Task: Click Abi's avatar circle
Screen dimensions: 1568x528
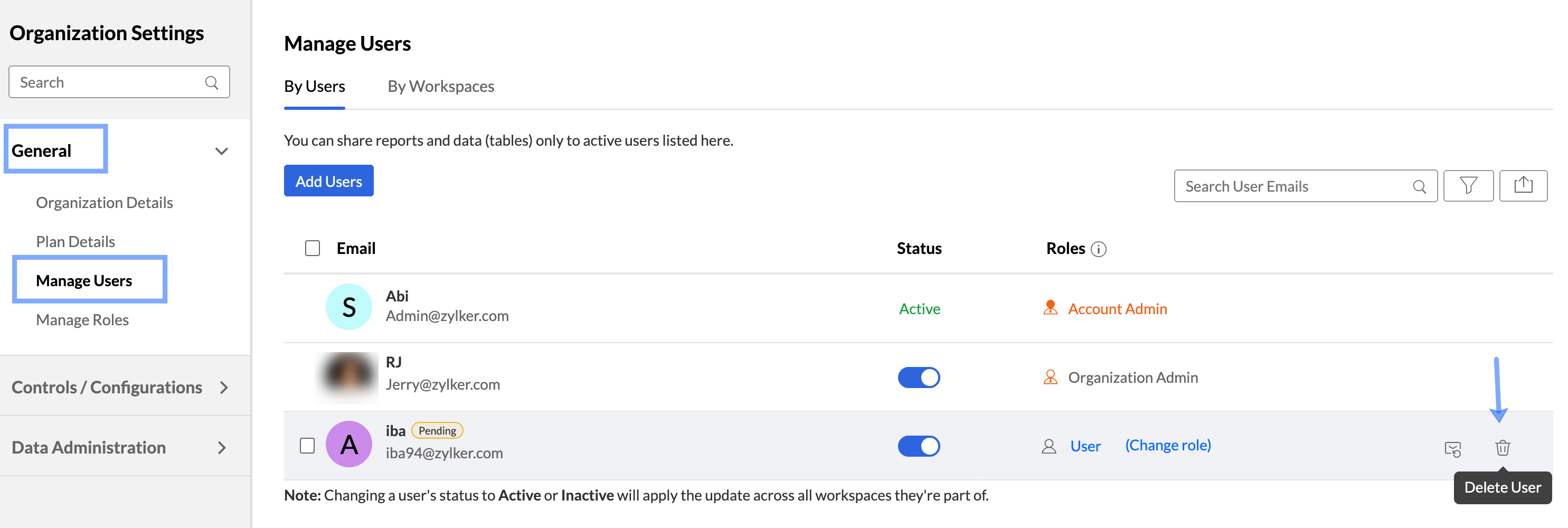Action: click(349, 307)
